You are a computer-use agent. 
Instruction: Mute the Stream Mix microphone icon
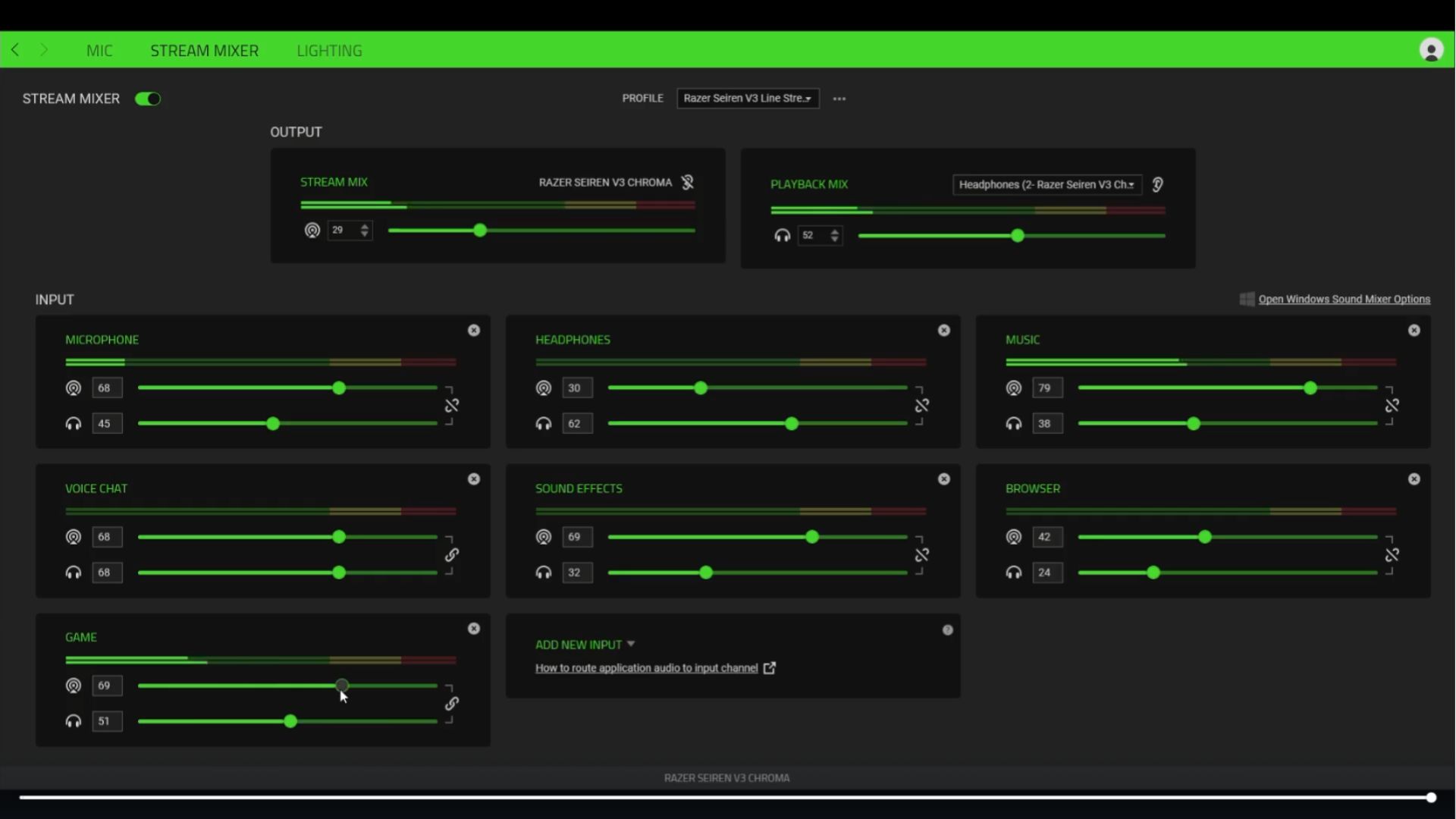click(687, 182)
